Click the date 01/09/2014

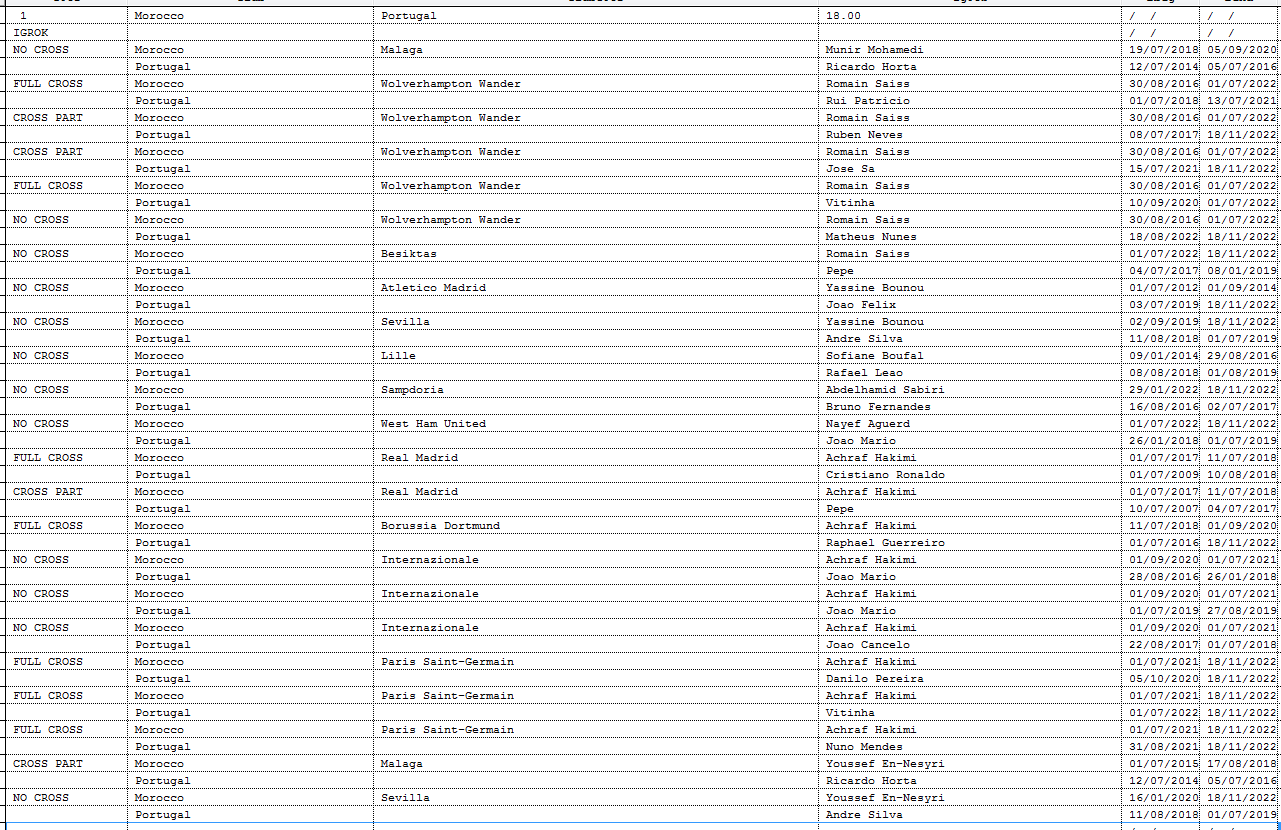tap(1241, 288)
